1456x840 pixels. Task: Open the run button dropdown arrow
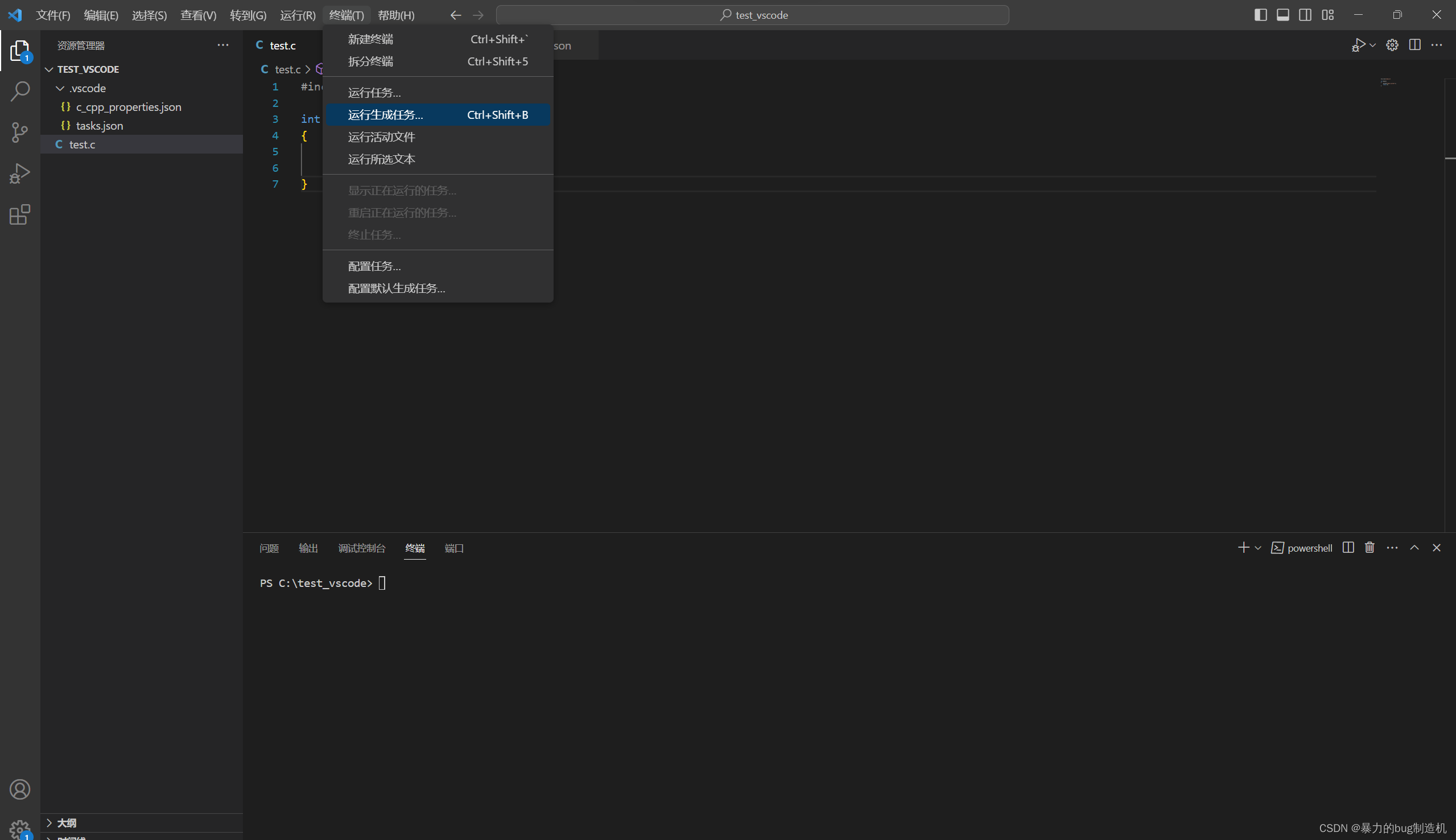[1373, 45]
